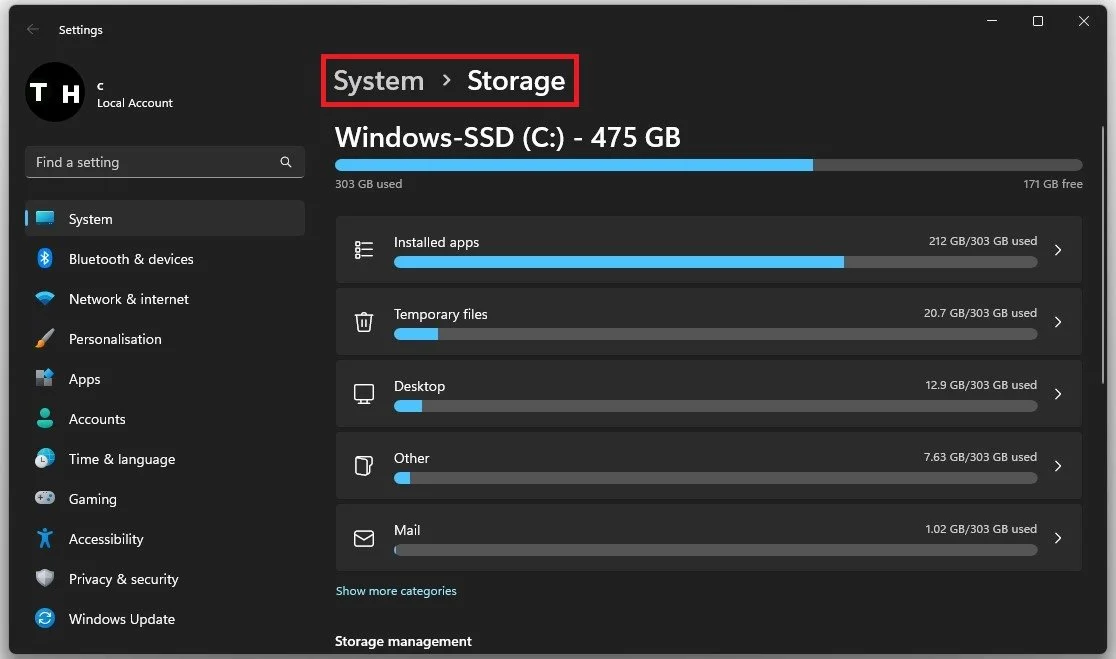The width and height of the screenshot is (1116, 659).
Task: Click the Time & language clock icon
Action: click(45, 458)
